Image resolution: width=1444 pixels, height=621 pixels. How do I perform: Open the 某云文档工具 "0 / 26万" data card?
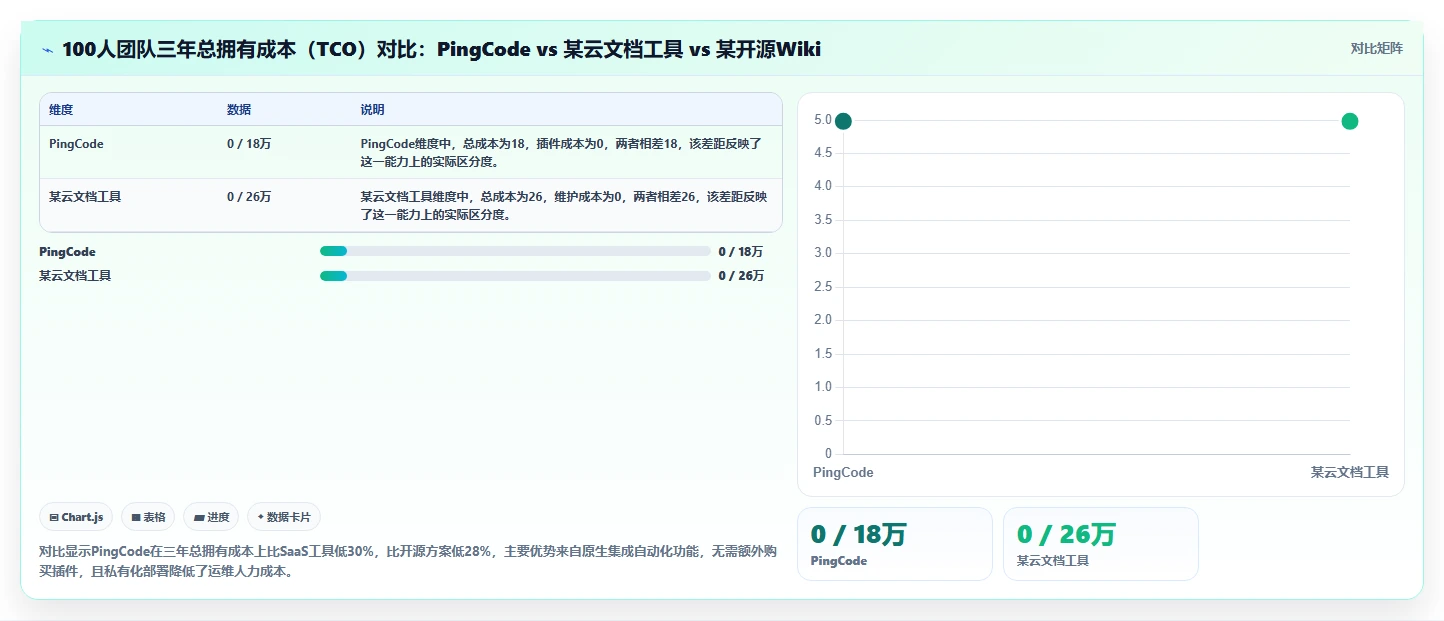point(1100,543)
